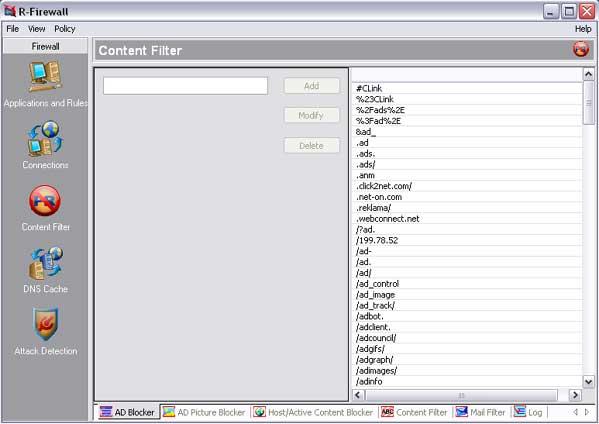599x424 pixels.
Task: Open the Policy menu
Action: tap(65, 29)
